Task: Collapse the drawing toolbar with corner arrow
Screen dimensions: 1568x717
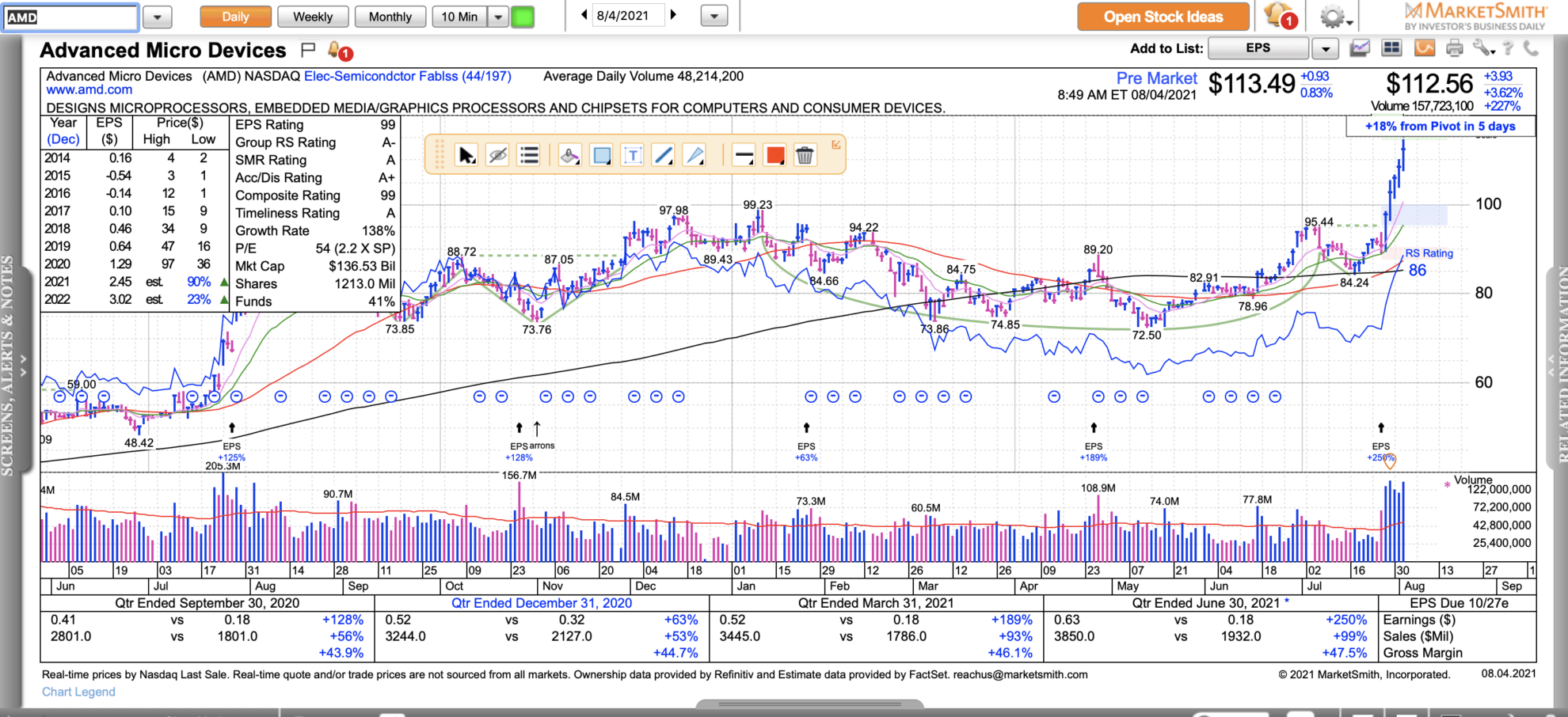Action: point(835,144)
